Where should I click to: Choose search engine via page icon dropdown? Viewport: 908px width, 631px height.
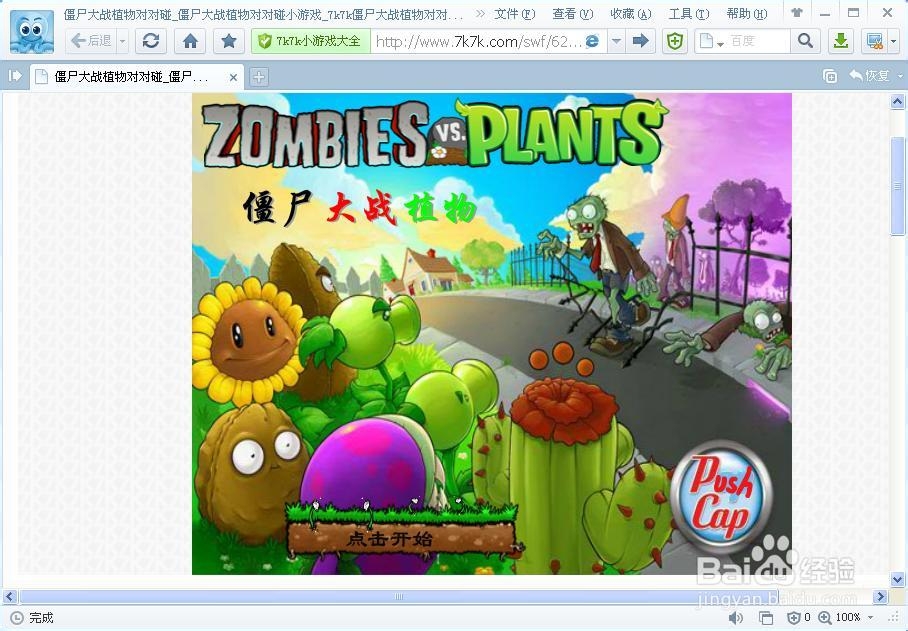point(711,41)
